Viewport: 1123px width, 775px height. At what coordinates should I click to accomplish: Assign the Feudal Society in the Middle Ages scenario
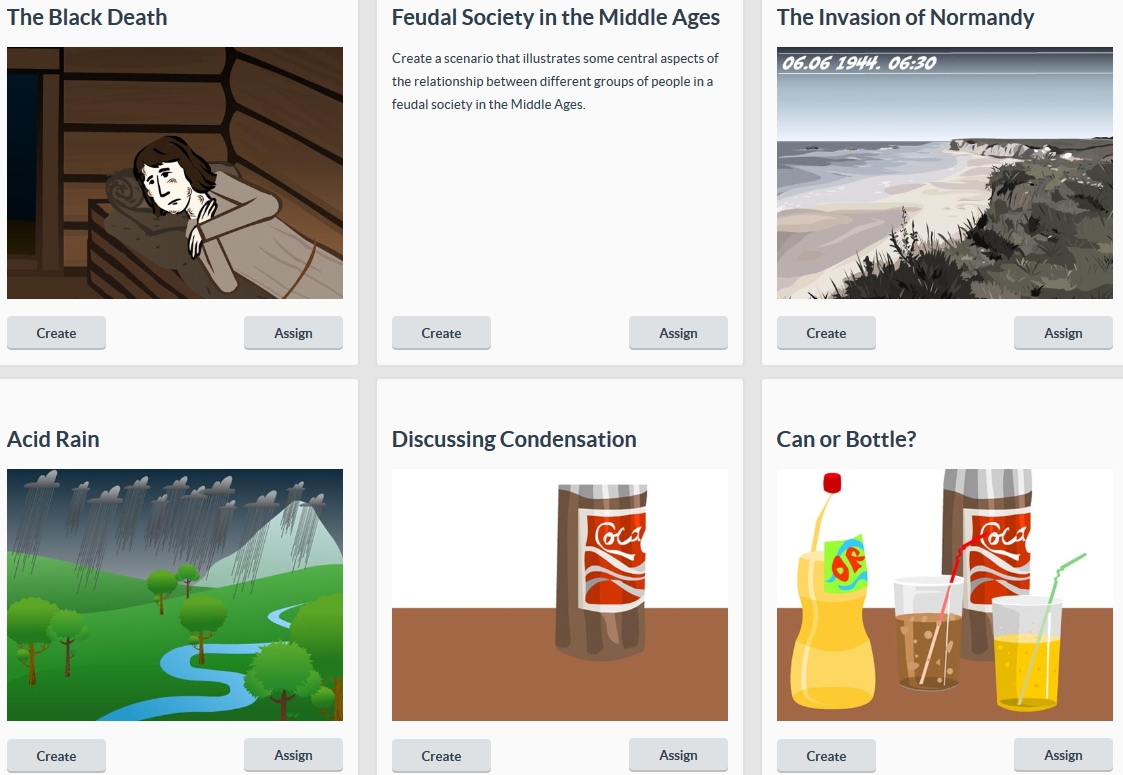[x=678, y=333]
